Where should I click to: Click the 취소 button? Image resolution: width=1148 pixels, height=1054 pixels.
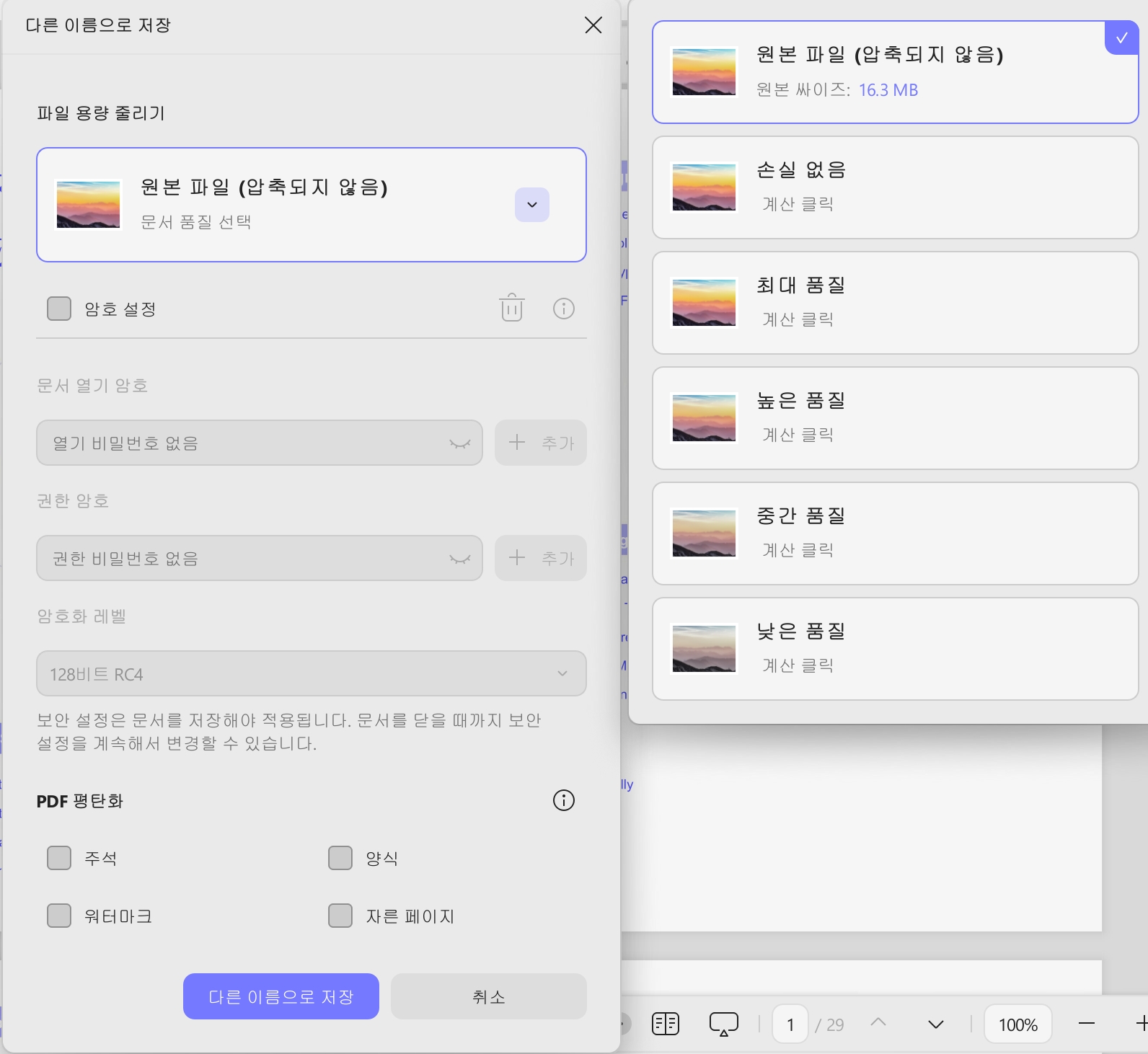click(x=489, y=996)
